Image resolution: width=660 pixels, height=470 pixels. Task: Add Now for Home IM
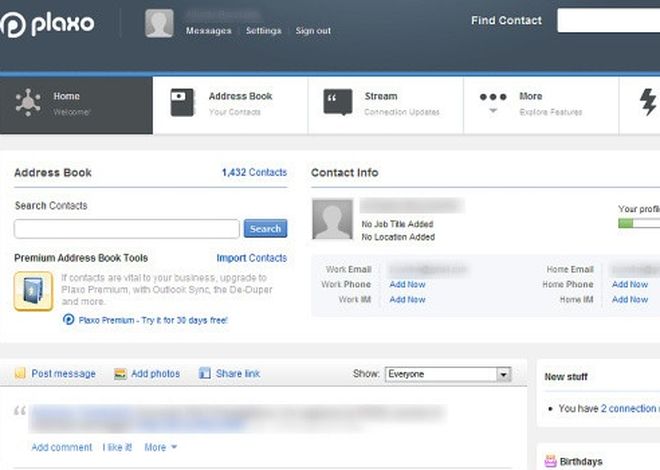click(x=630, y=300)
